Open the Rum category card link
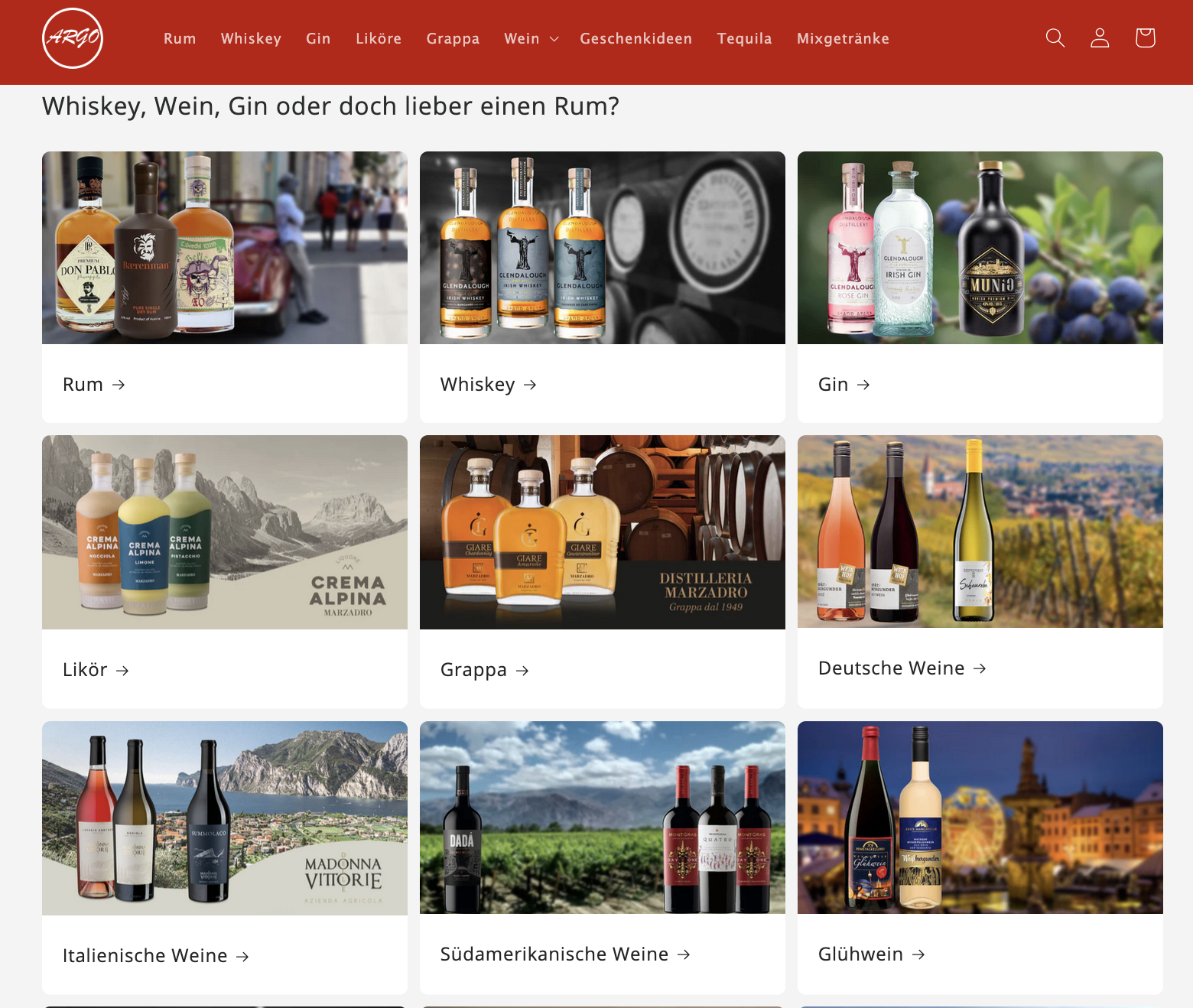The width and height of the screenshot is (1193, 1008). (93, 385)
